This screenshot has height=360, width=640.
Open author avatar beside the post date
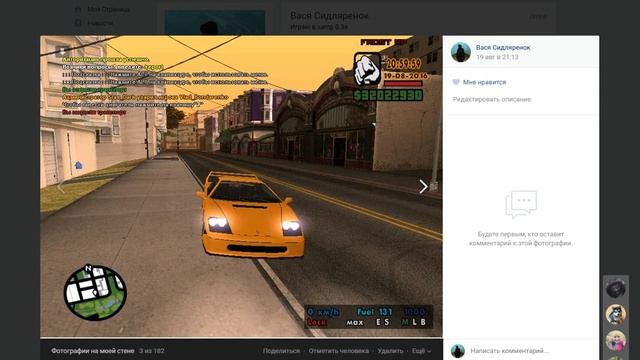point(460,52)
